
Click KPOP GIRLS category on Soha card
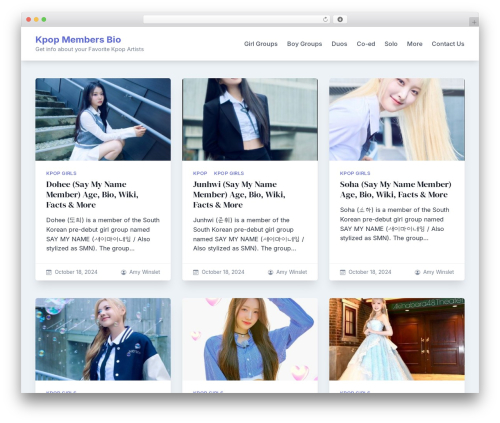[355, 173]
